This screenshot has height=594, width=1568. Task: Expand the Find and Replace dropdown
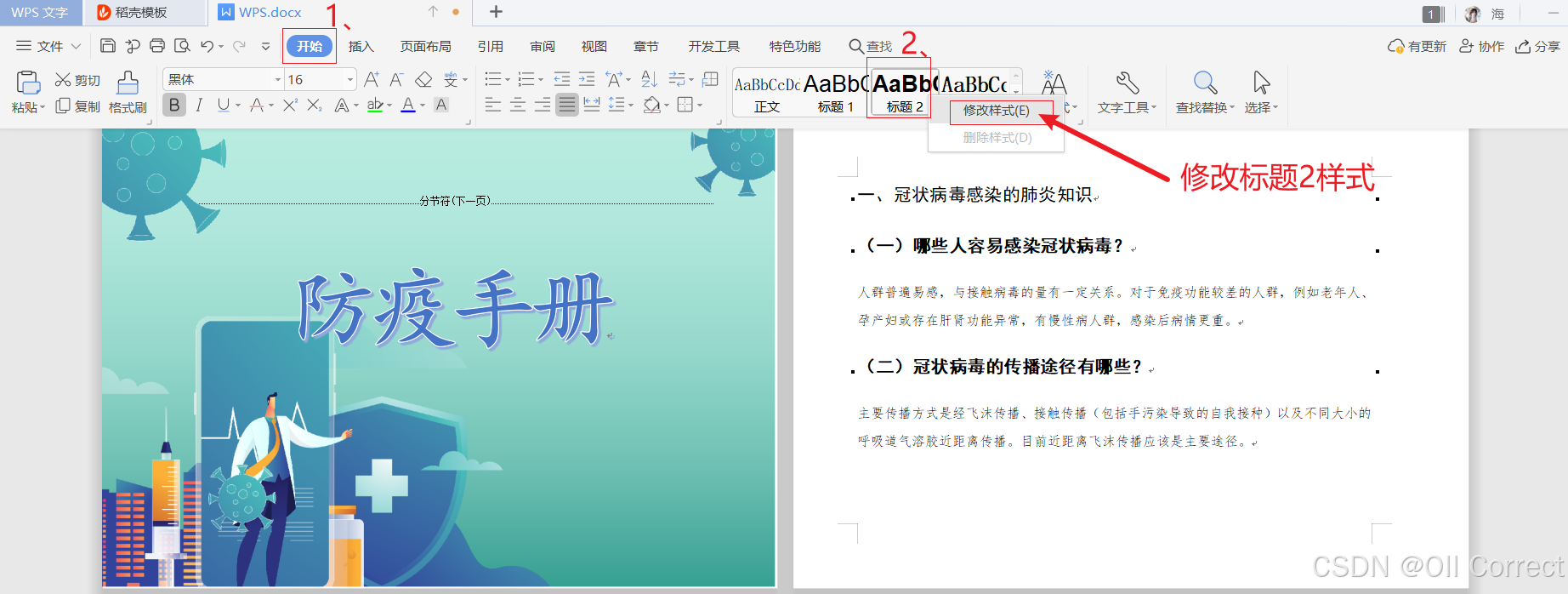click(x=1232, y=108)
